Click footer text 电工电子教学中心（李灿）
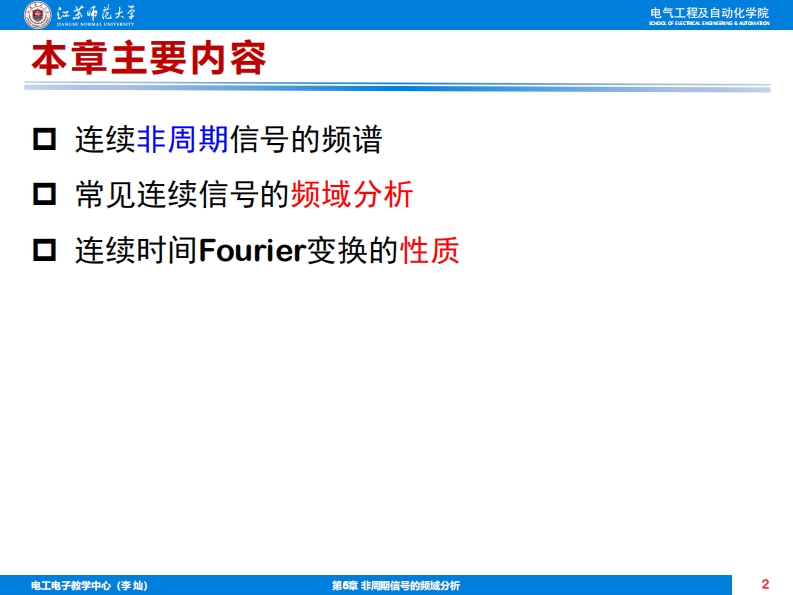 coord(89,585)
